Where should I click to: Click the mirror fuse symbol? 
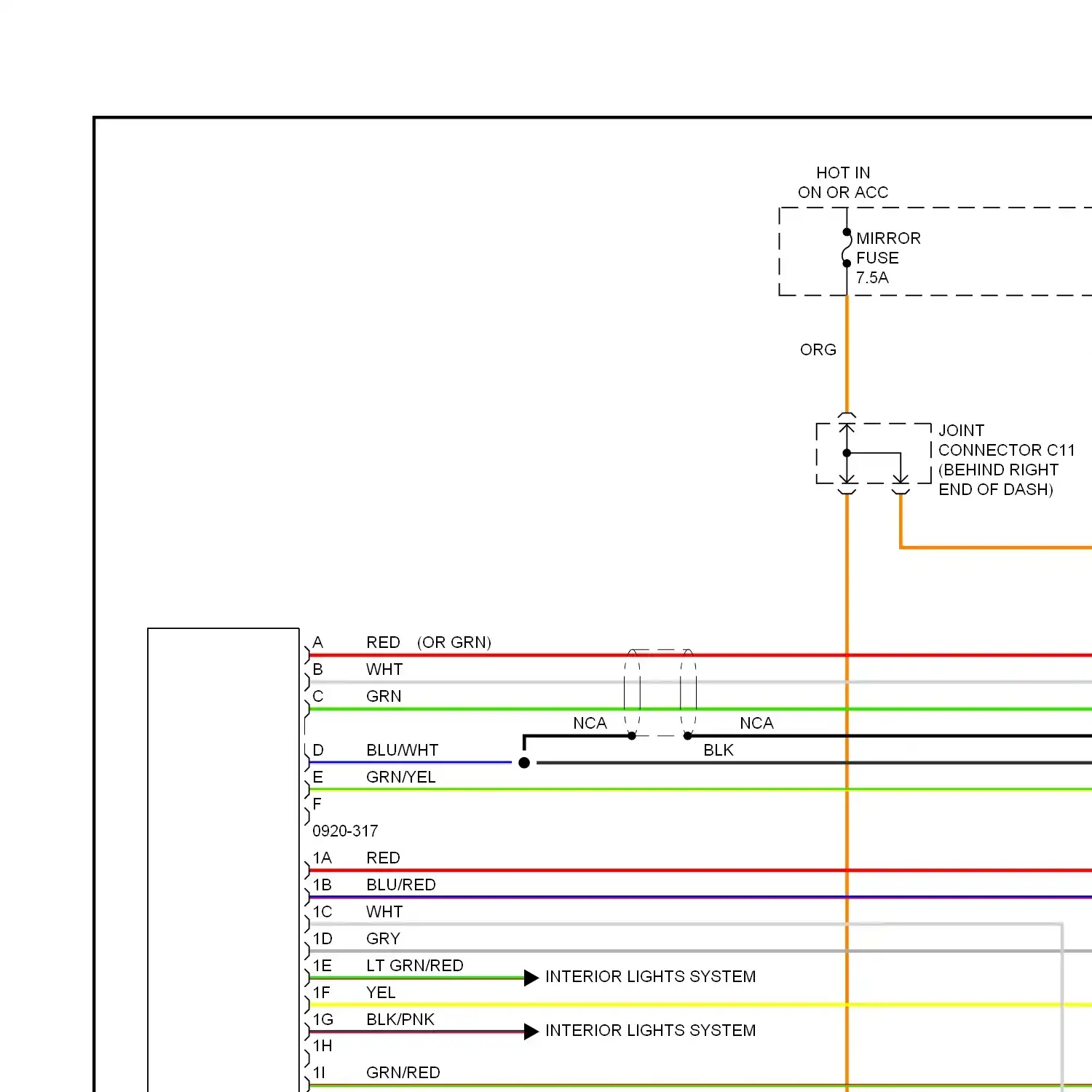pos(847,248)
